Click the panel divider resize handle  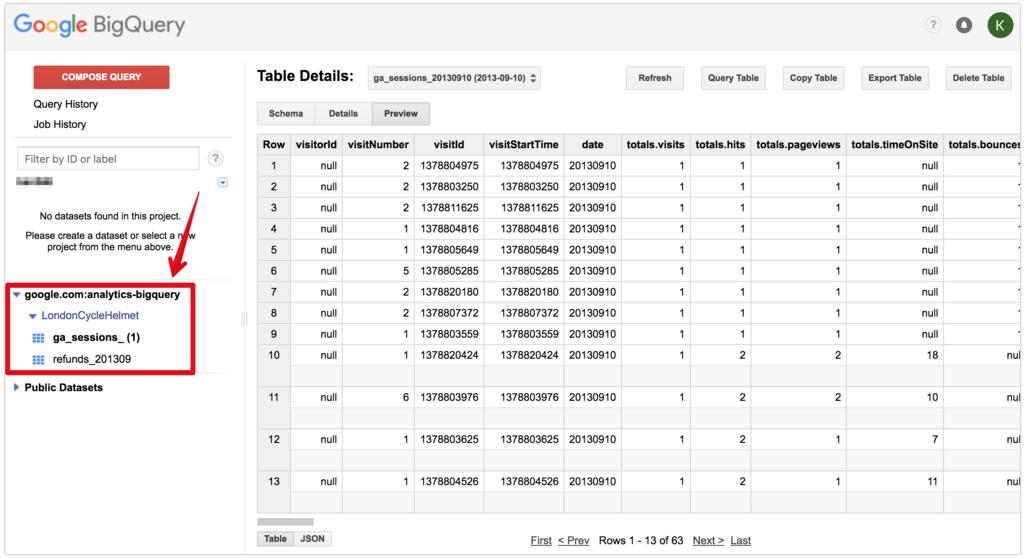click(x=244, y=319)
